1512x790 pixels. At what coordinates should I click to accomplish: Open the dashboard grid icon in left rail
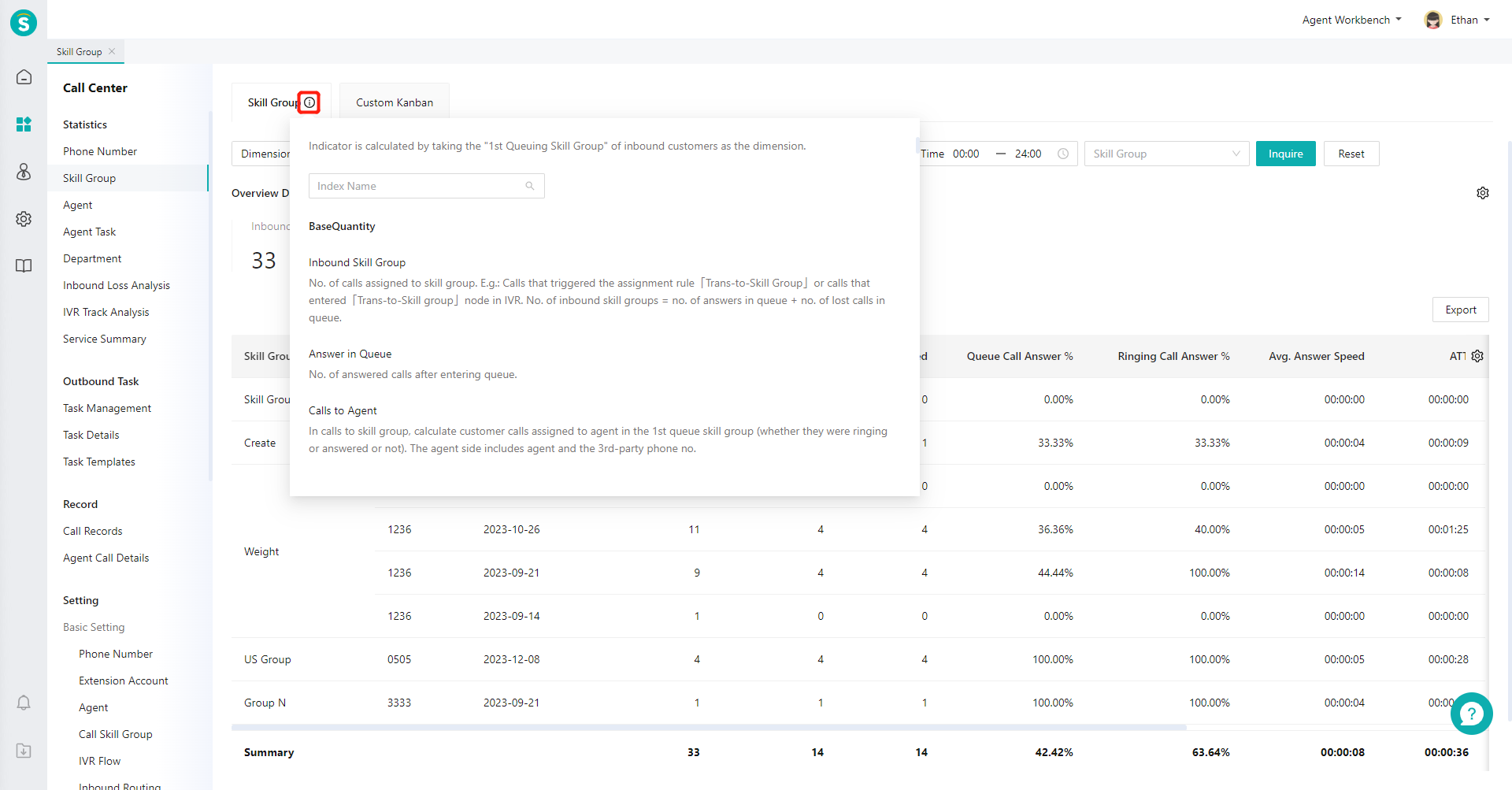(x=24, y=124)
